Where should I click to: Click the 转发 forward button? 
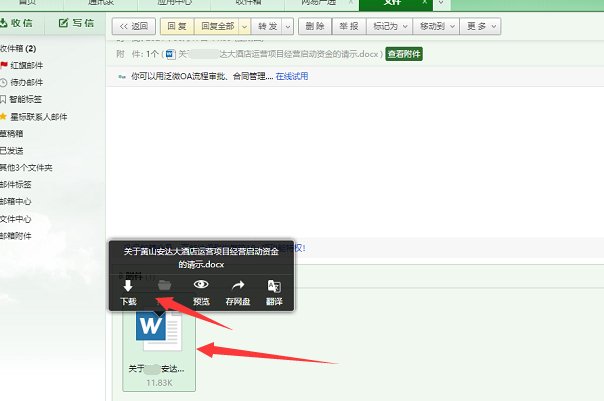pyautogui.click(x=267, y=26)
